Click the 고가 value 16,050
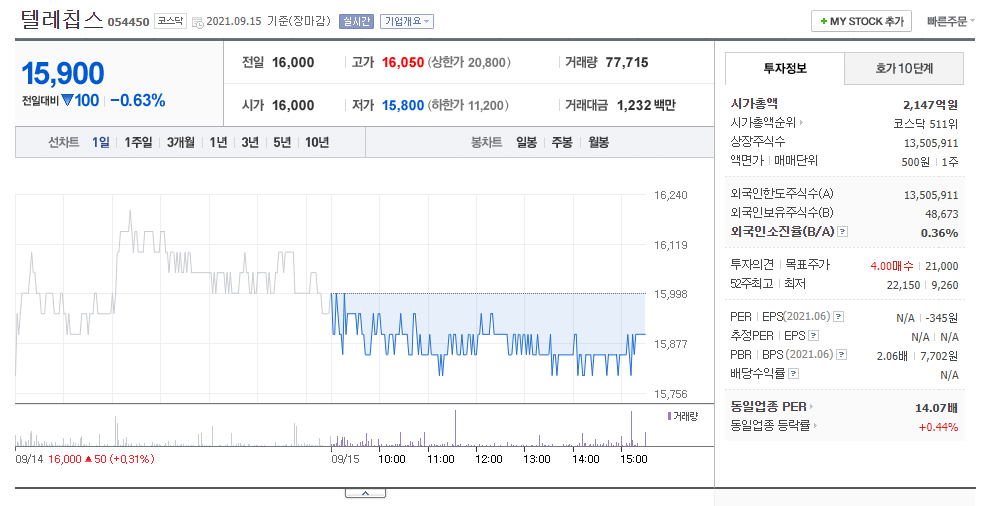 coord(403,62)
